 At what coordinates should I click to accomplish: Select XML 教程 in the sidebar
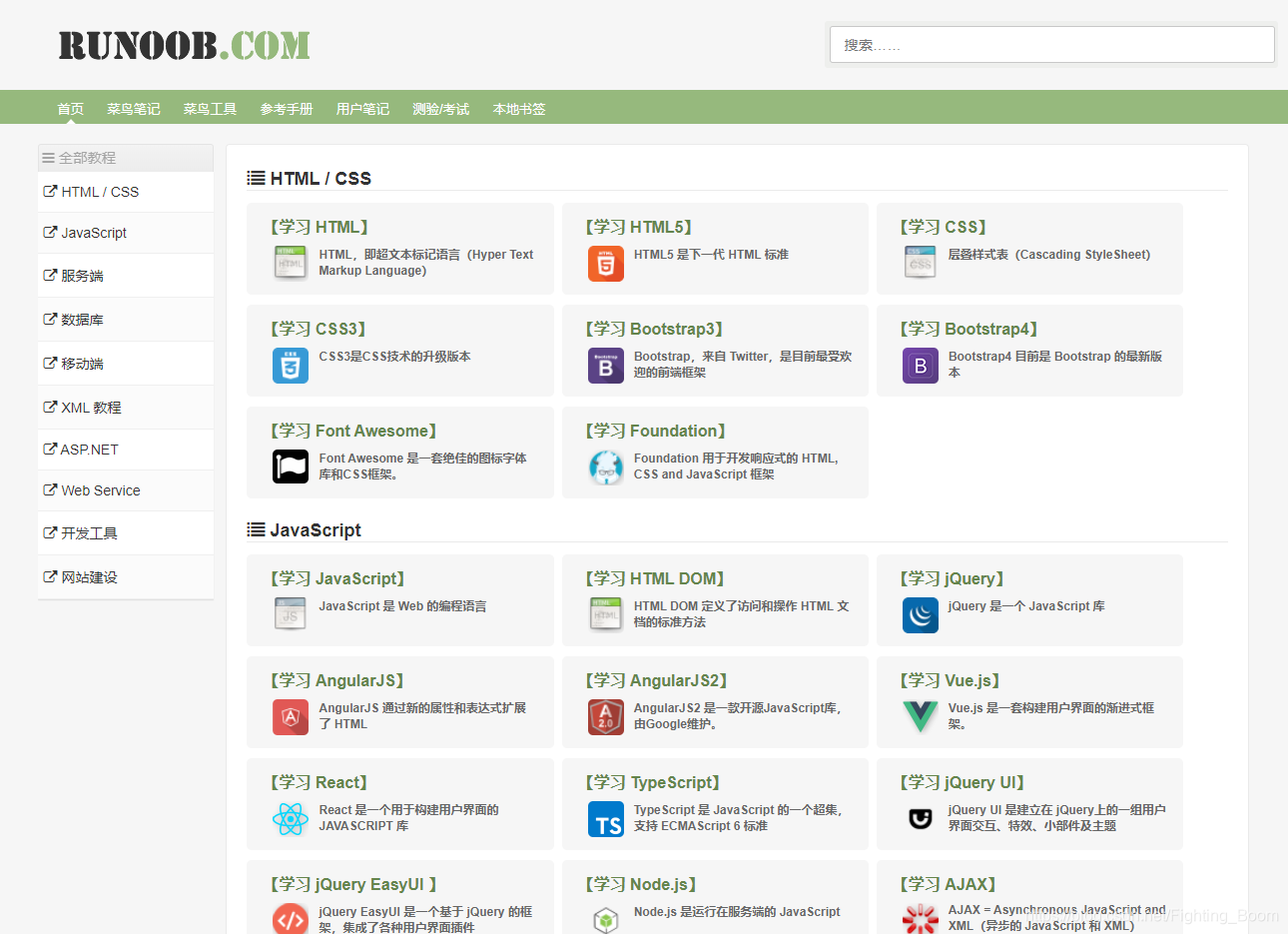[126, 408]
